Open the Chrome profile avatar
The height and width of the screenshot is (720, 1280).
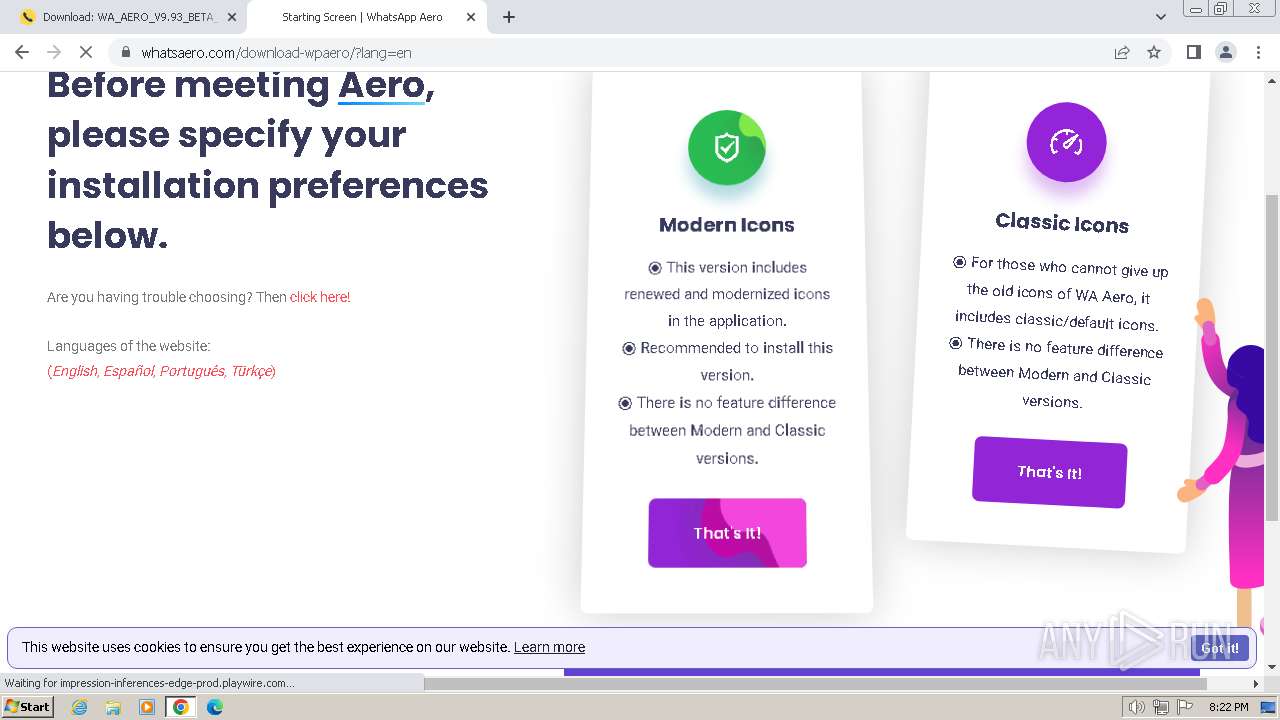(x=1225, y=52)
